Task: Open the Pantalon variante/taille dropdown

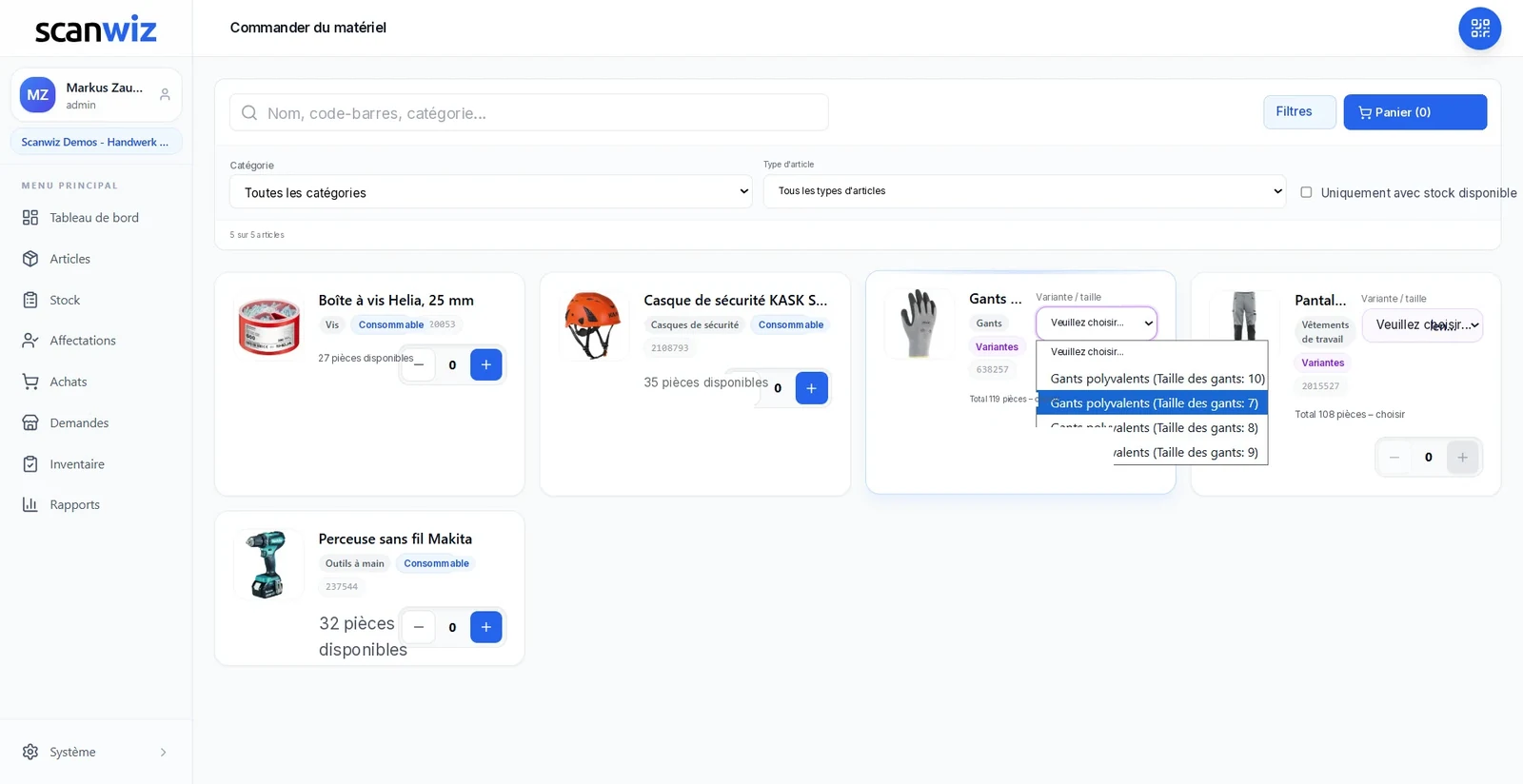Action: [1422, 325]
